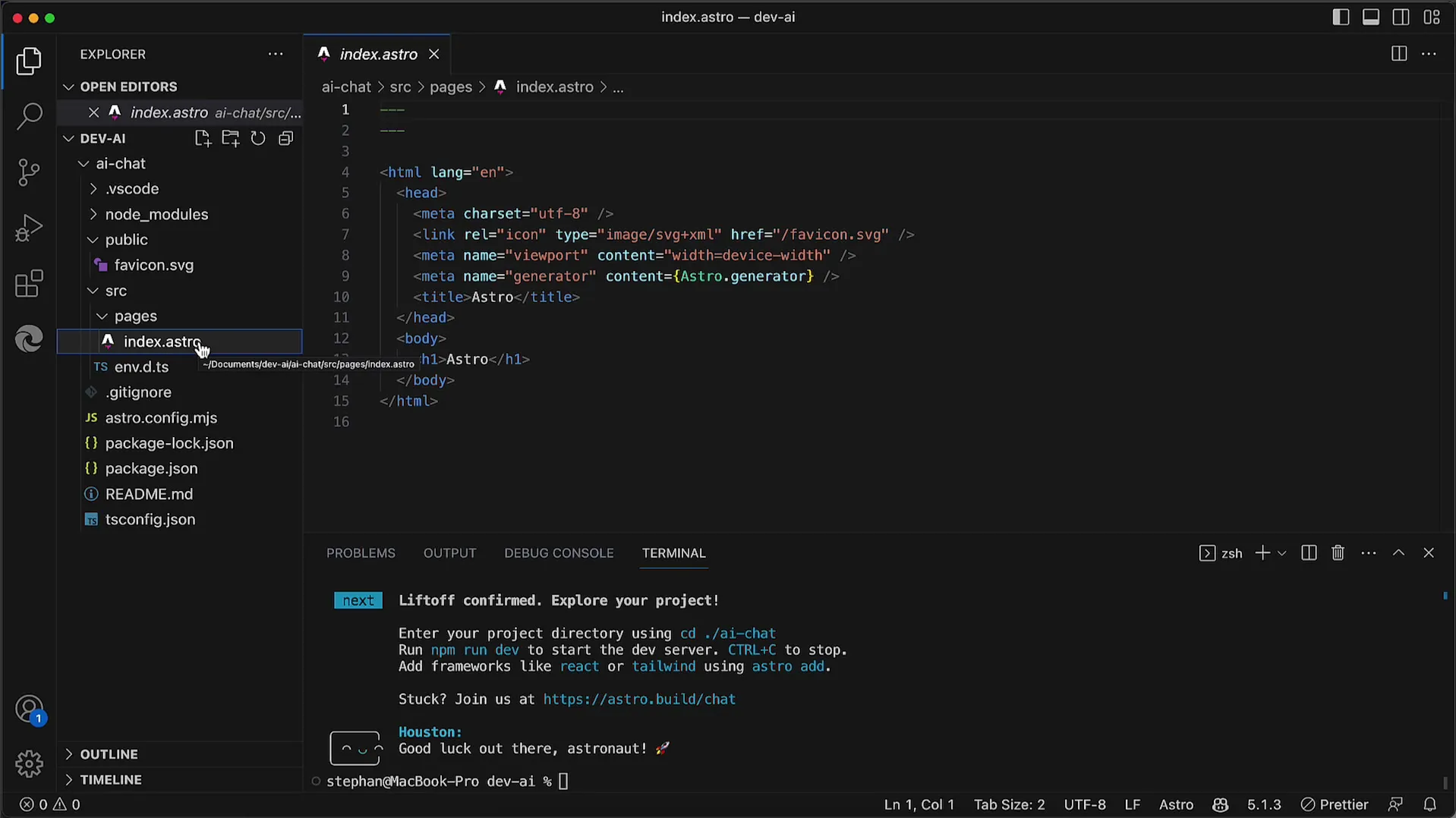The width and height of the screenshot is (1456, 818).
Task: Open package.json file
Action: coord(180,468)
